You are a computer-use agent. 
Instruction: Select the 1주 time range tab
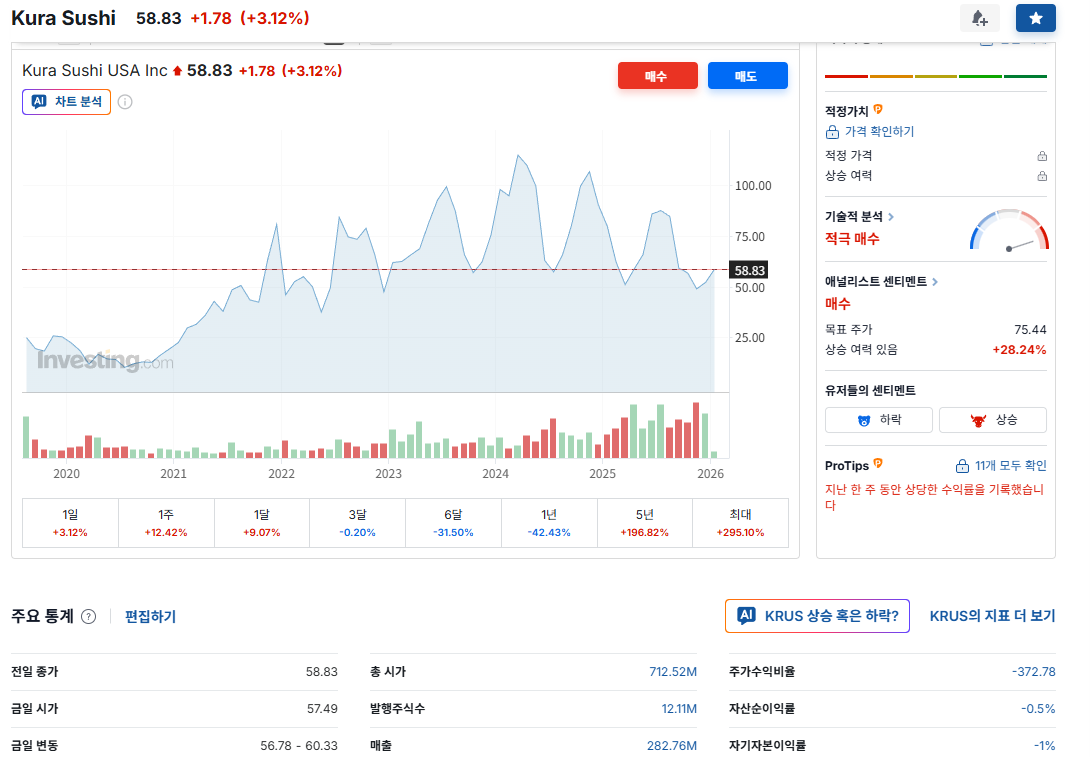(166, 523)
